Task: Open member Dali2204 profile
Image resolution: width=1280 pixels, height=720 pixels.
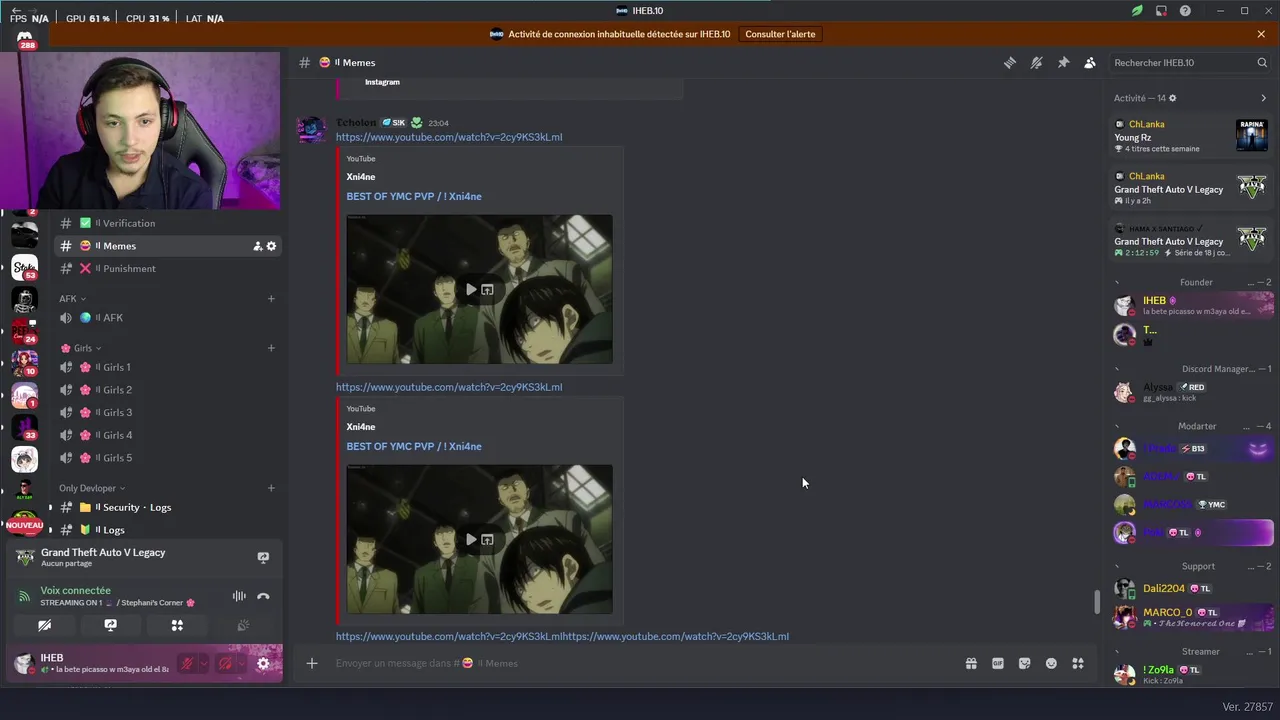Action: pyautogui.click(x=1192, y=589)
